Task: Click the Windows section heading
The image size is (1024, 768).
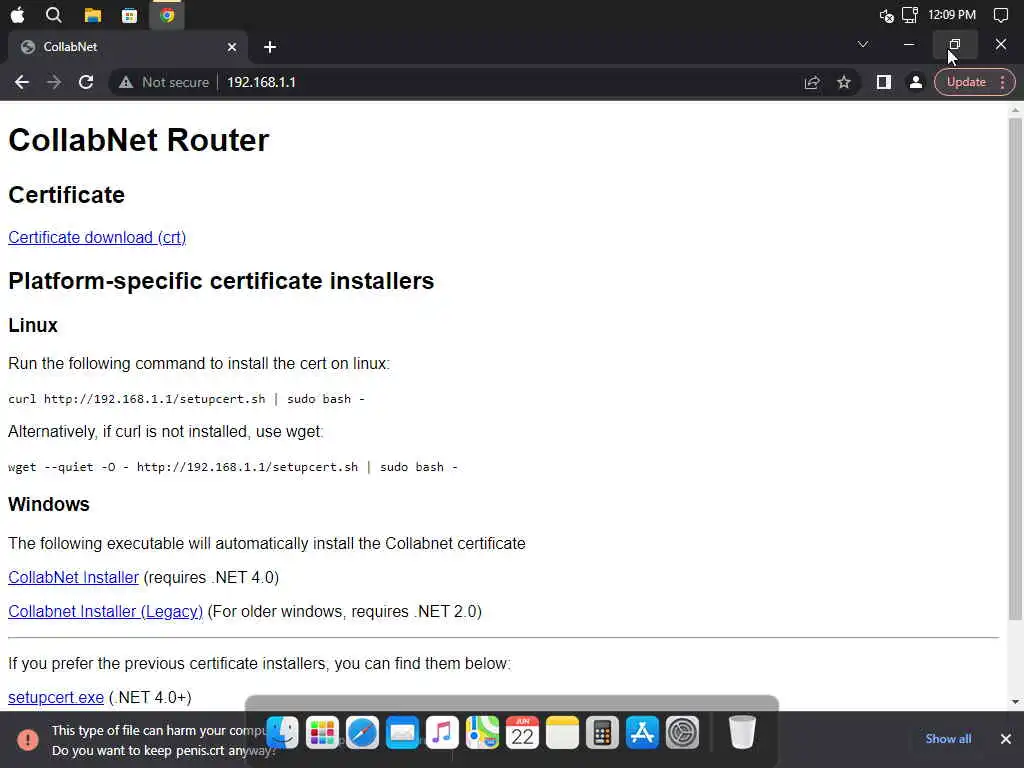Action: tap(49, 504)
